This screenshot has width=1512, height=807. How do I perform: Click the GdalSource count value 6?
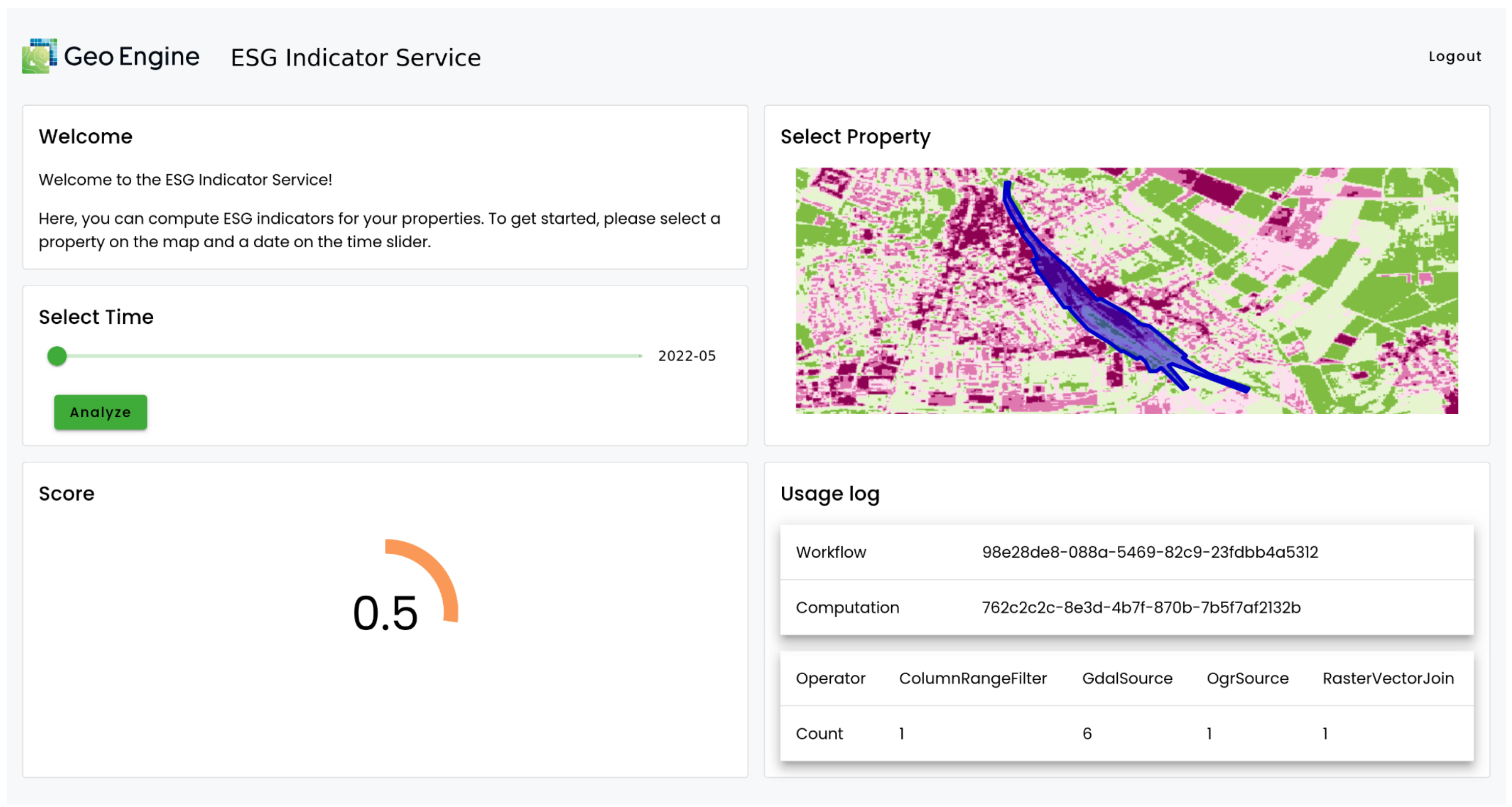pos(1087,733)
